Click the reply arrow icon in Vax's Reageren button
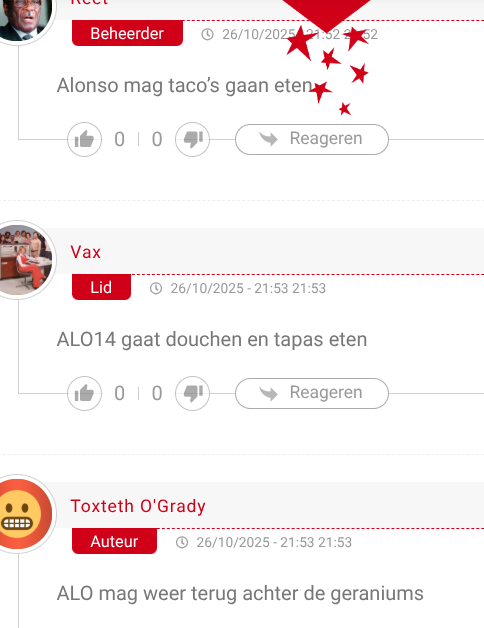The width and height of the screenshot is (484, 628). click(x=268, y=393)
